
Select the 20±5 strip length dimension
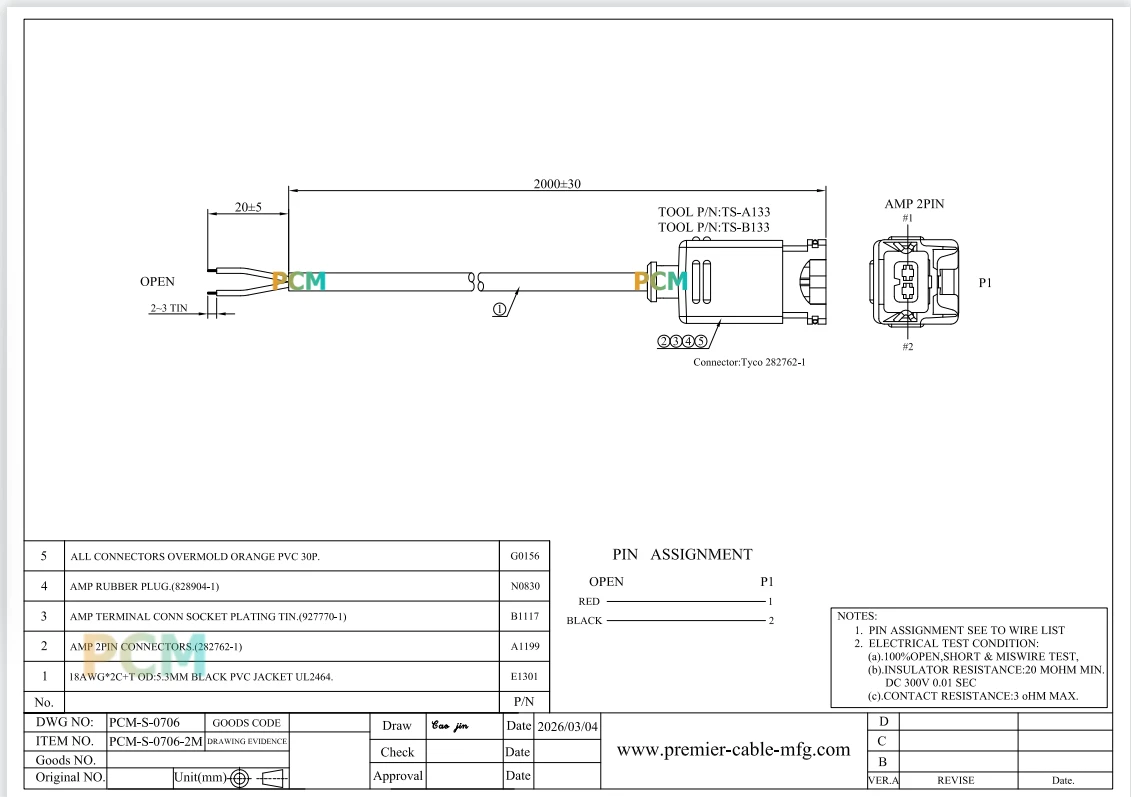[248, 207]
